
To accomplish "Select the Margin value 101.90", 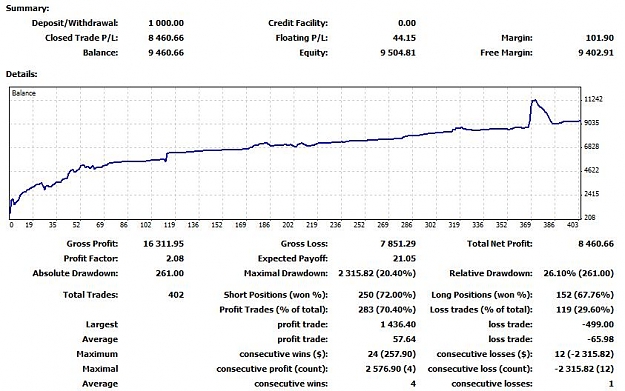I will coord(600,38).
